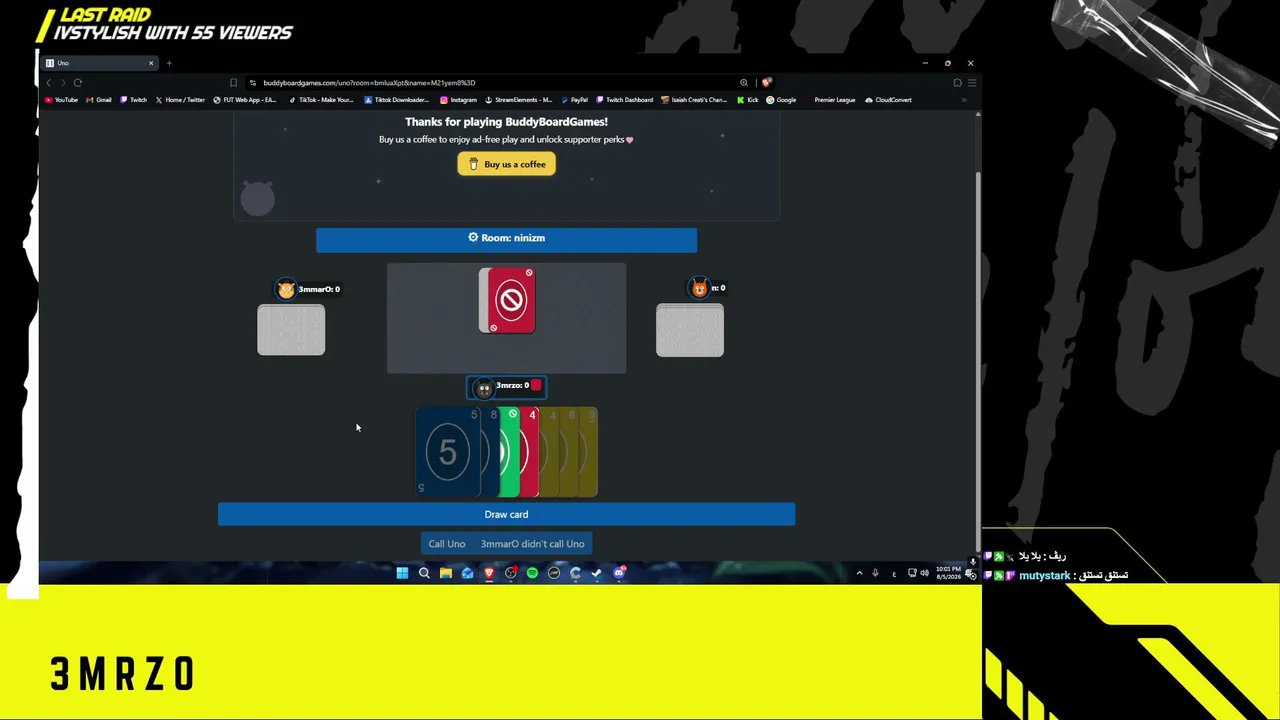Switch to the Uno browser tab

click(100, 63)
